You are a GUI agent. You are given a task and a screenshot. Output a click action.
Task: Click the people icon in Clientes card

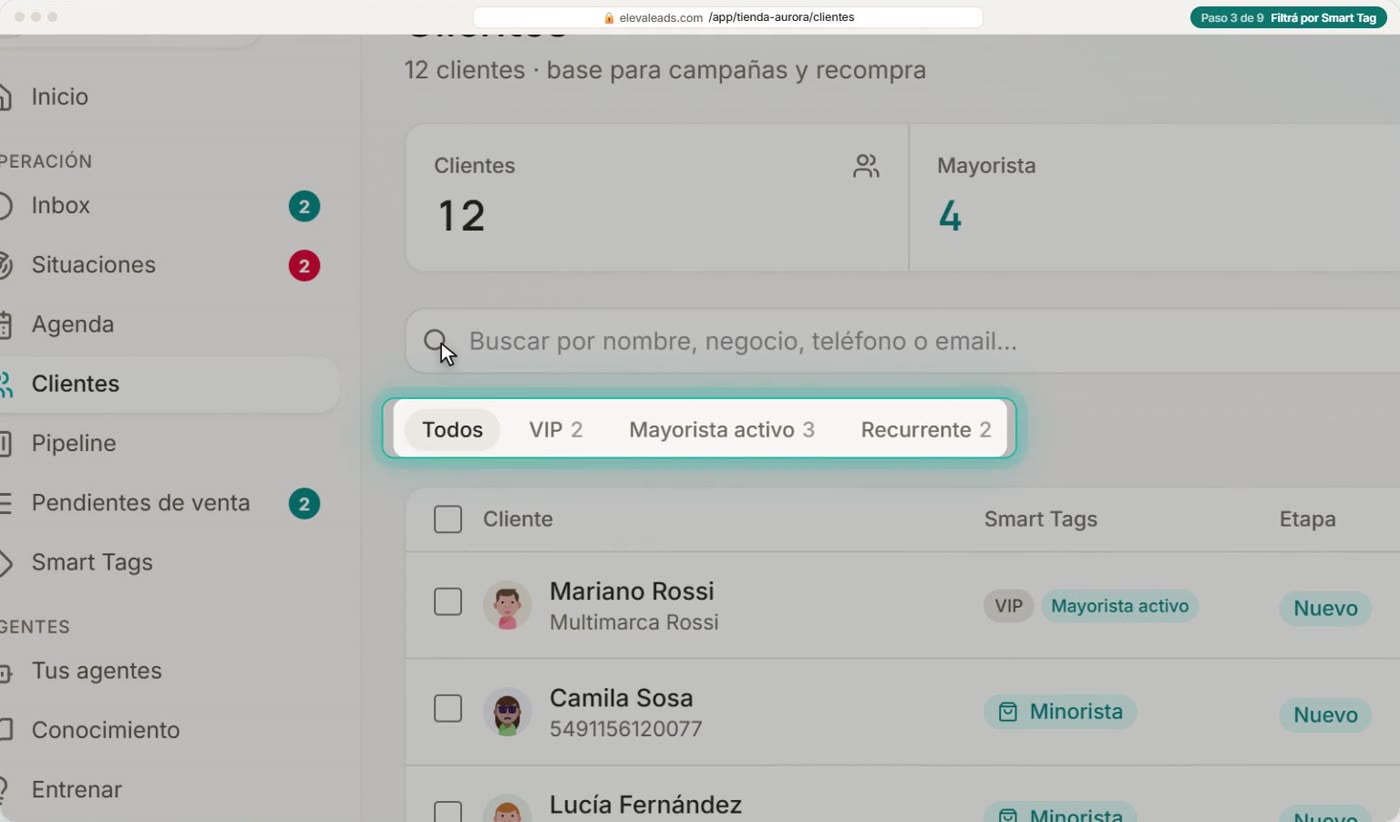point(866,167)
